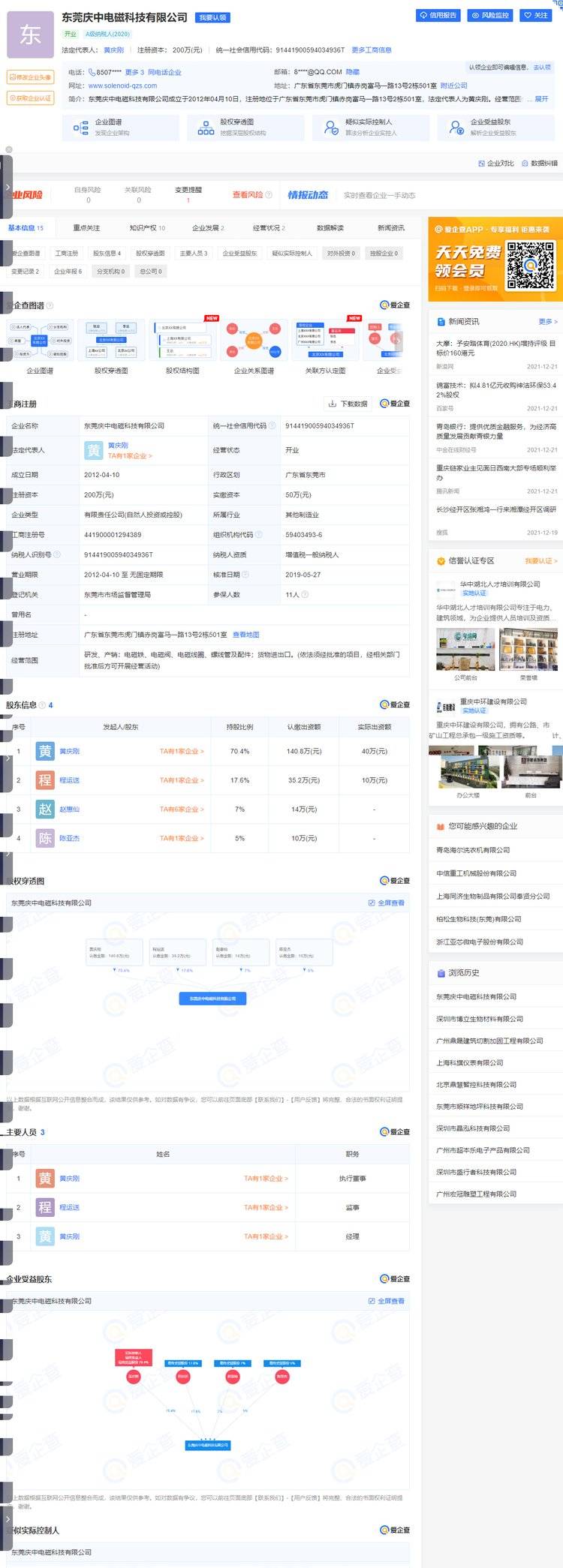563x1568 pixels.
Task: Click the 全屏查看 fullscreen view in 股权穿透图
Action: coord(386,903)
